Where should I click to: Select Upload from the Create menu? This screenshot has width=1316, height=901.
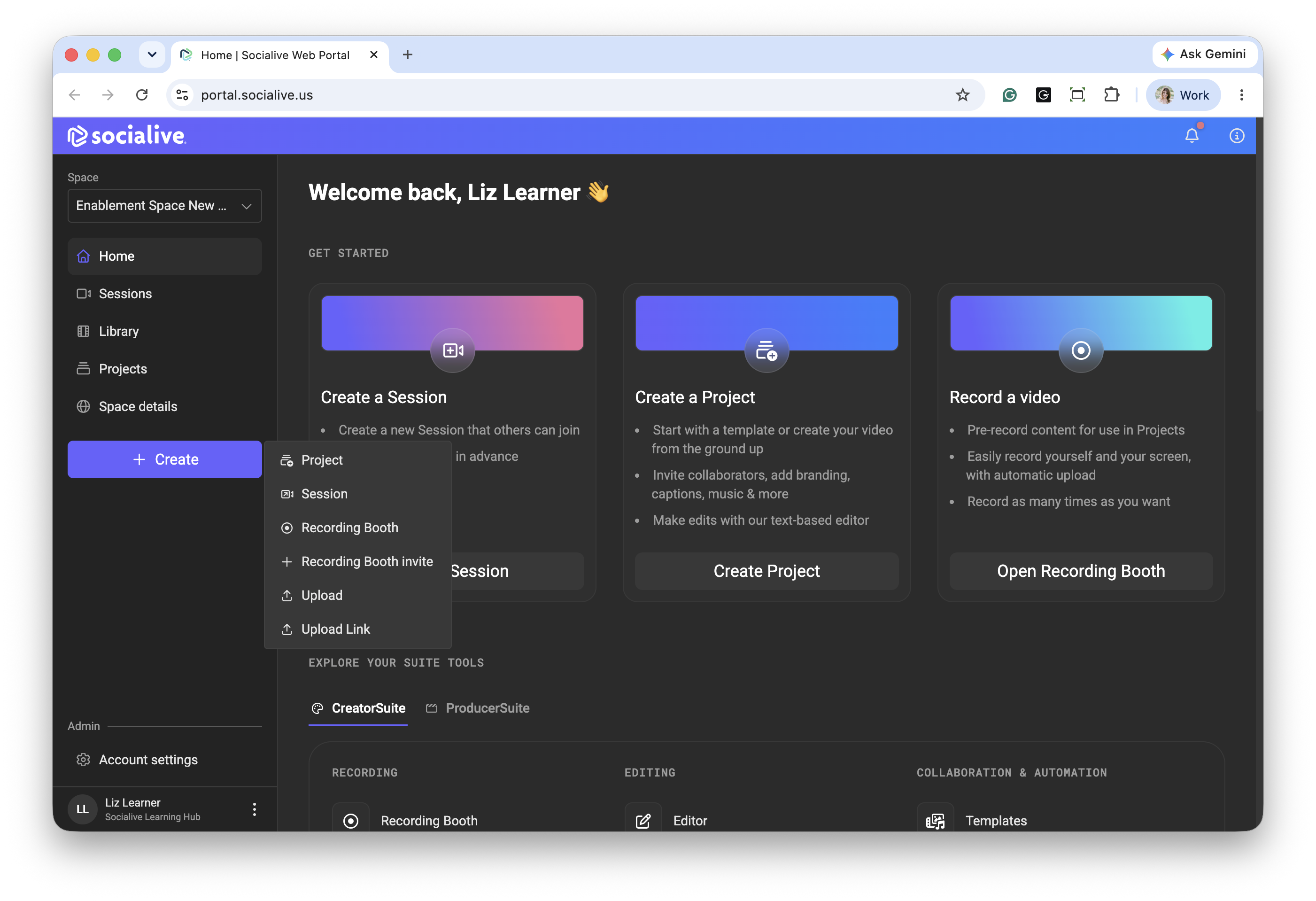pyautogui.click(x=358, y=595)
